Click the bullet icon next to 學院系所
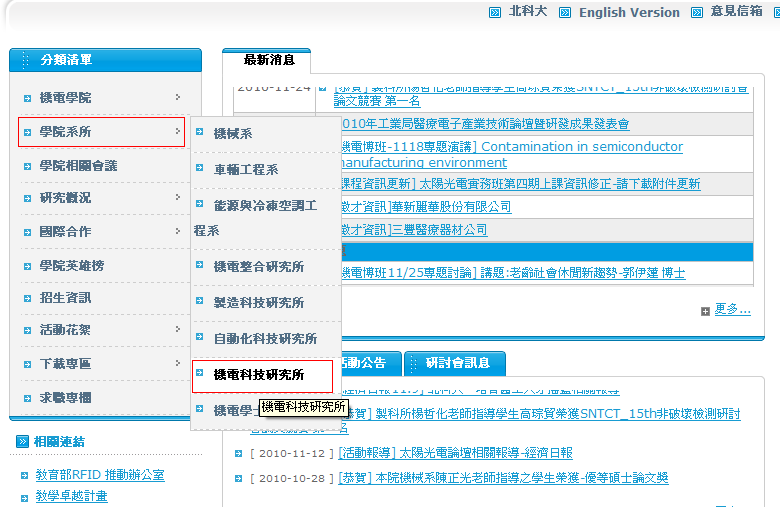This screenshot has width=780, height=507. (x=27, y=132)
